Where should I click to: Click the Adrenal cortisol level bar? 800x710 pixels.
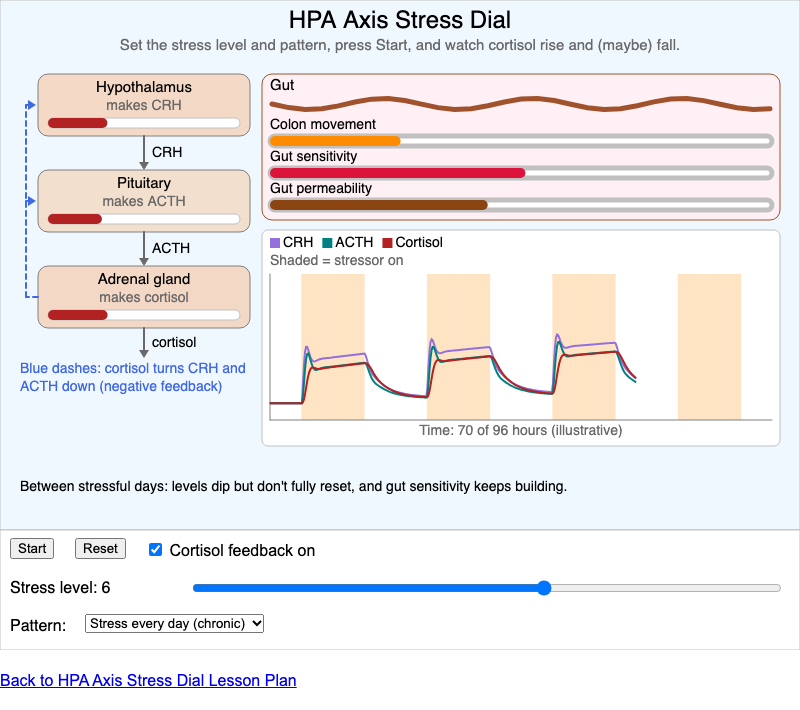pyautogui.click(x=144, y=315)
